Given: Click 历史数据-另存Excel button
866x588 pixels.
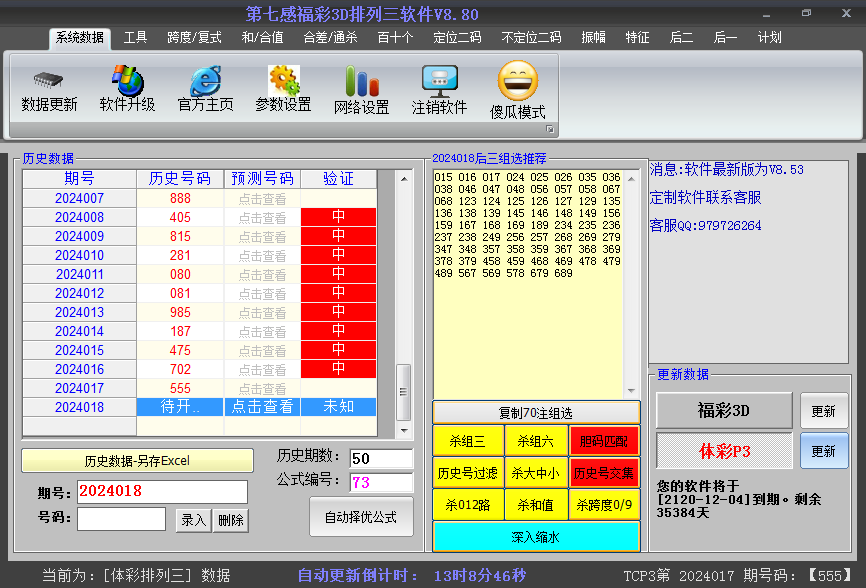Looking at the screenshot, I should tap(138, 460).
